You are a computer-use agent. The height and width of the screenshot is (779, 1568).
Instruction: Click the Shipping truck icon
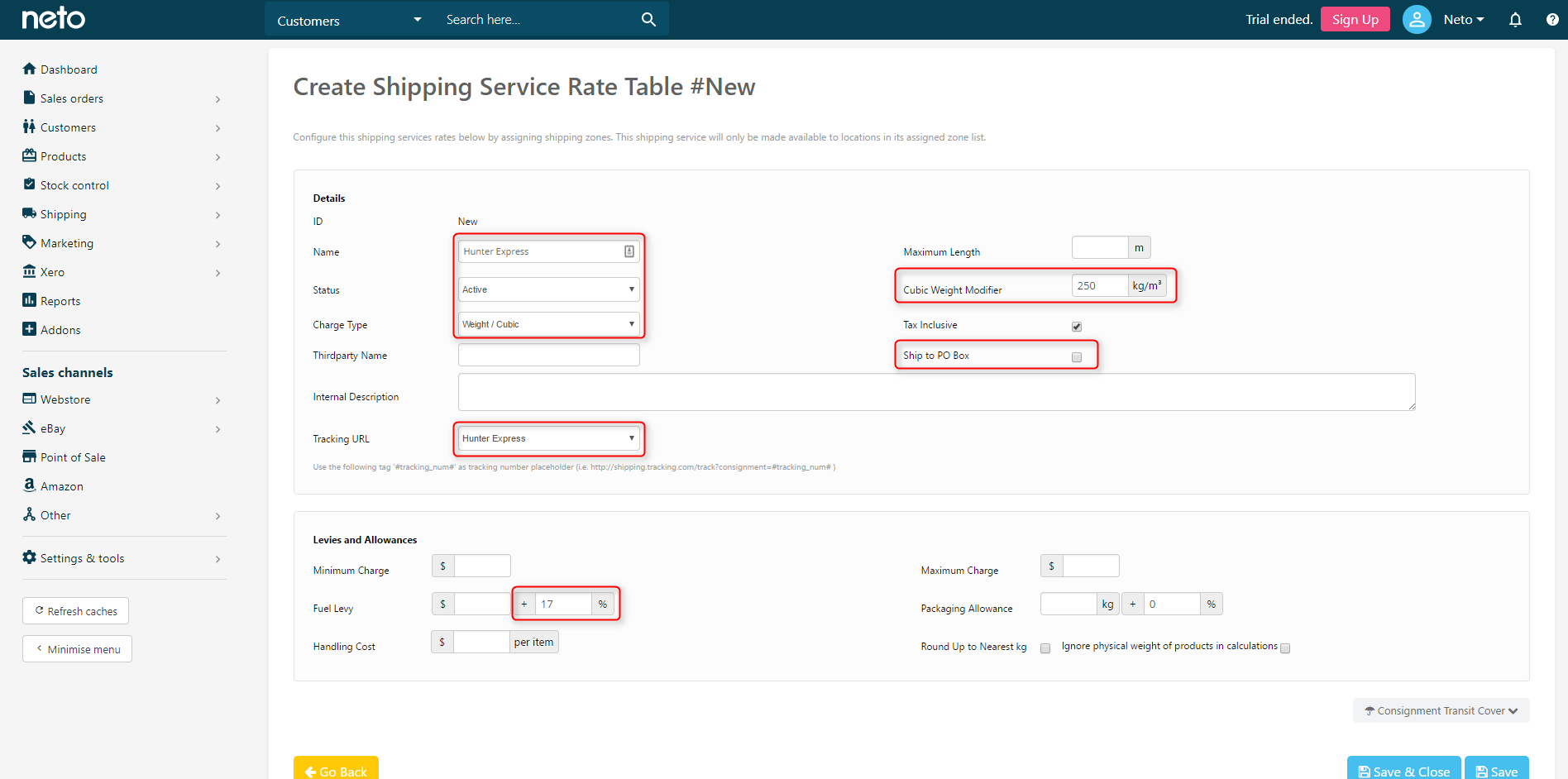30,213
